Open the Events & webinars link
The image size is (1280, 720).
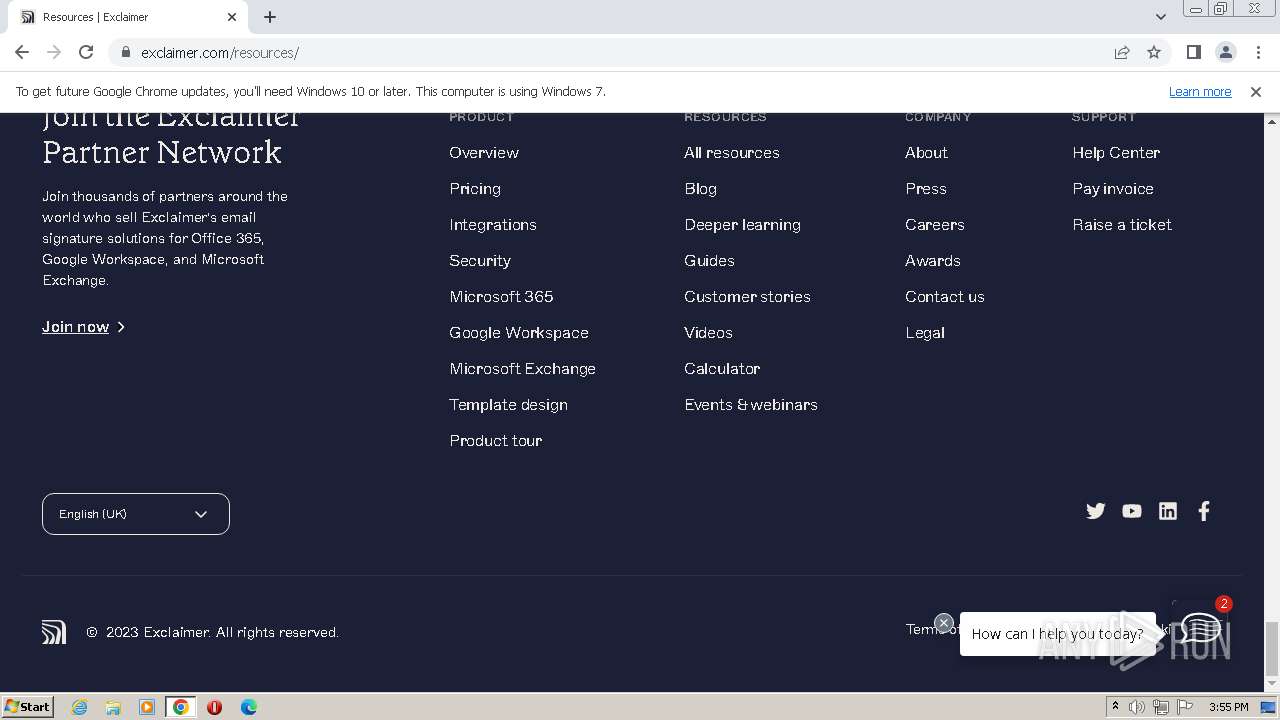click(x=751, y=405)
